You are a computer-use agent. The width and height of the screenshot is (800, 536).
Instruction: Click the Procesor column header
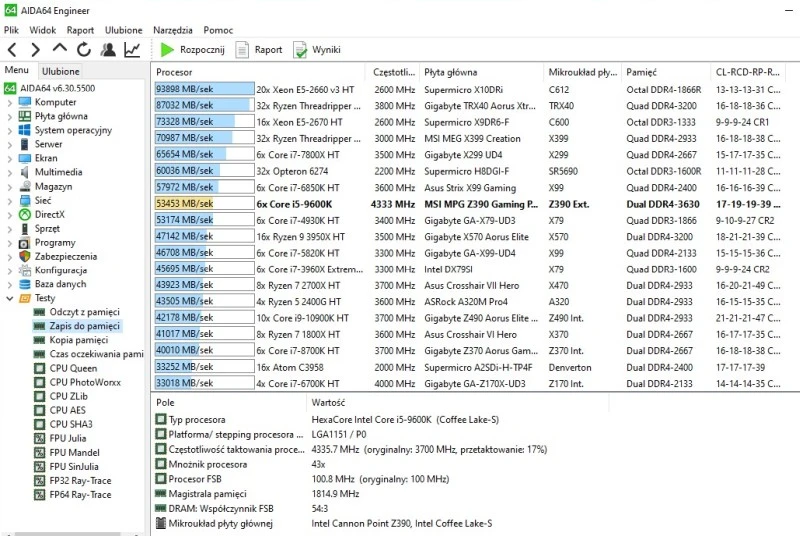[x=175, y=72]
